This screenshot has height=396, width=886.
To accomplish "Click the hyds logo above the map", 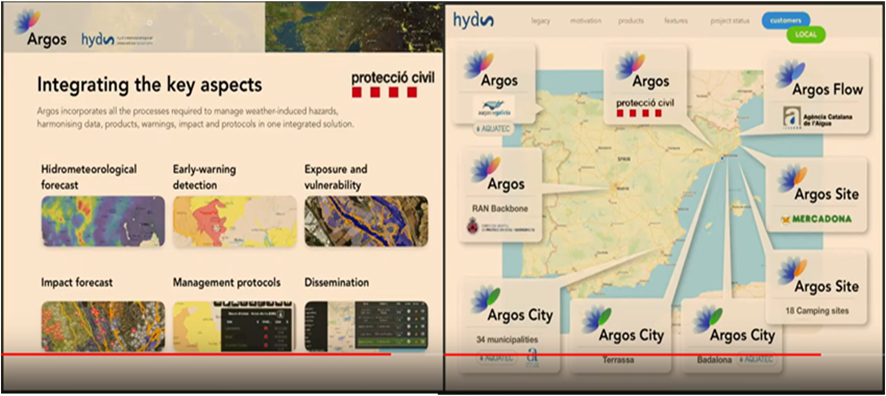I will pyautogui.click(x=473, y=20).
